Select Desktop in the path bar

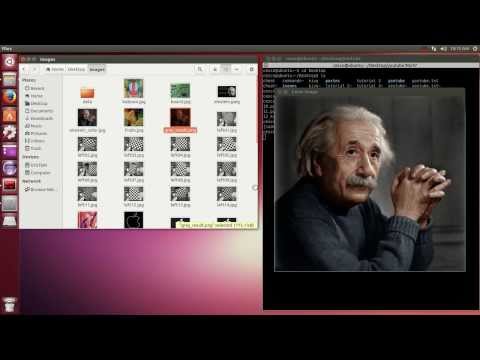coord(76,69)
